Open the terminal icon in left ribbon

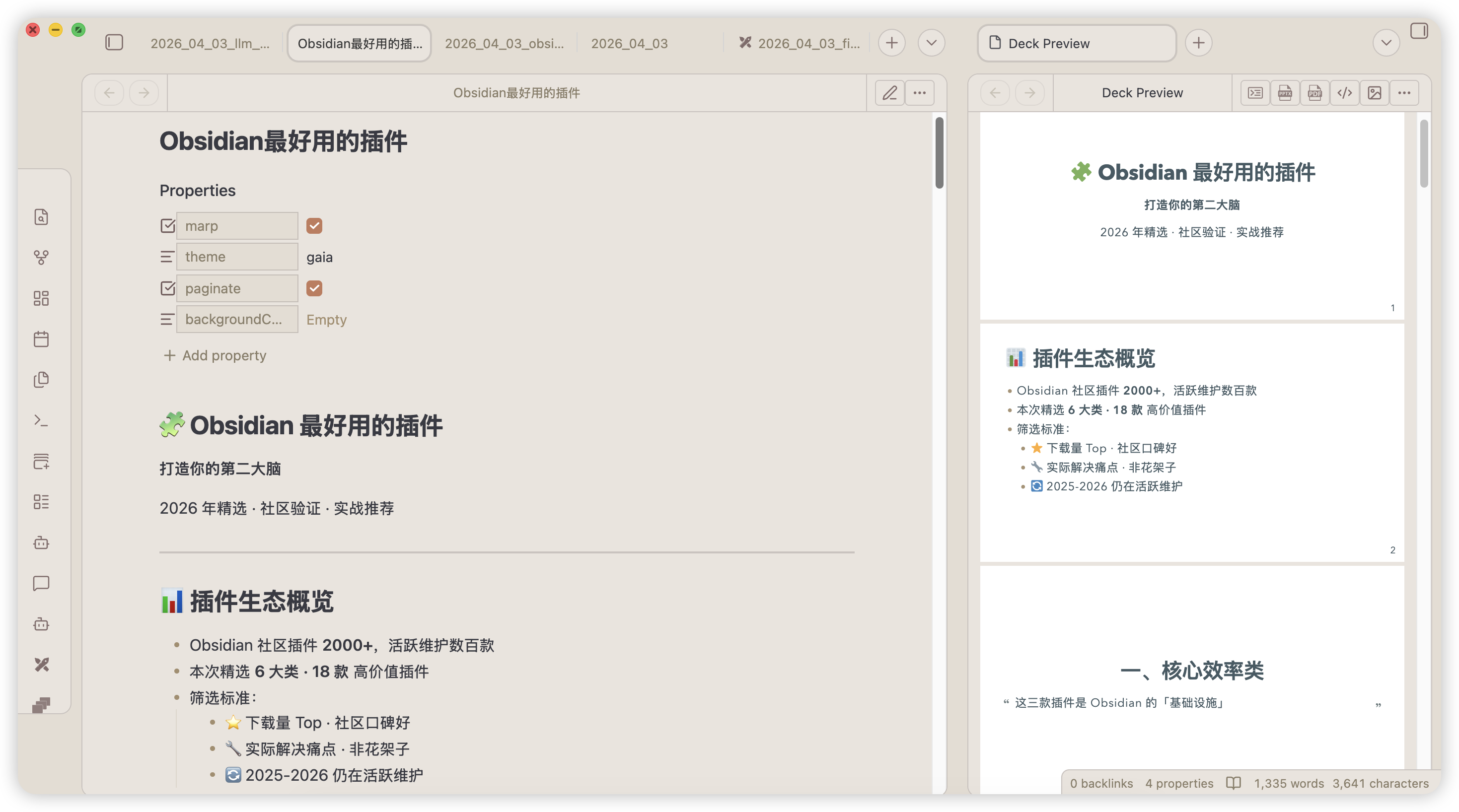click(41, 420)
